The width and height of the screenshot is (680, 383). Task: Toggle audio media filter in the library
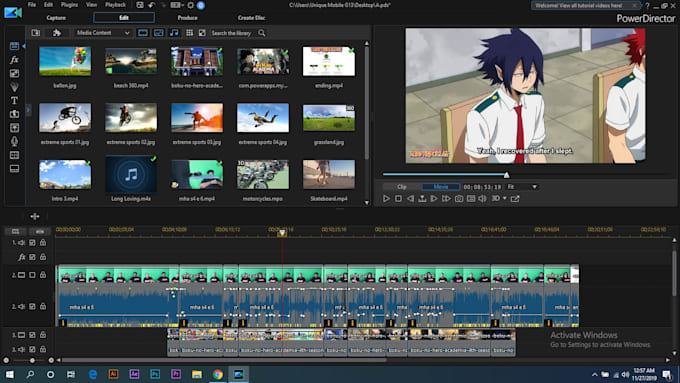pos(174,33)
